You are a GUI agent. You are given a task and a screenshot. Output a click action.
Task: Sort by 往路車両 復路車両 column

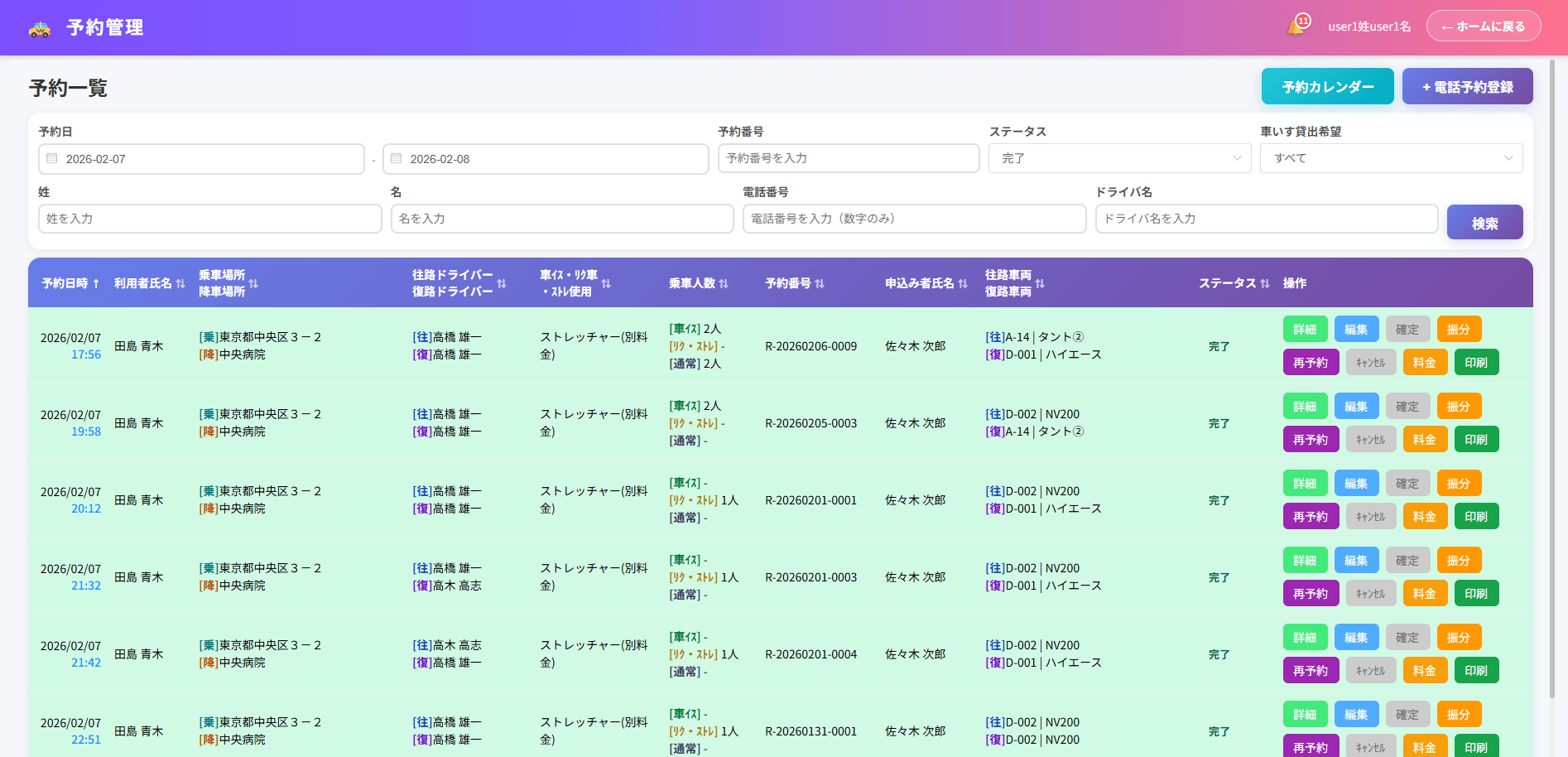(x=1040, y=283)
